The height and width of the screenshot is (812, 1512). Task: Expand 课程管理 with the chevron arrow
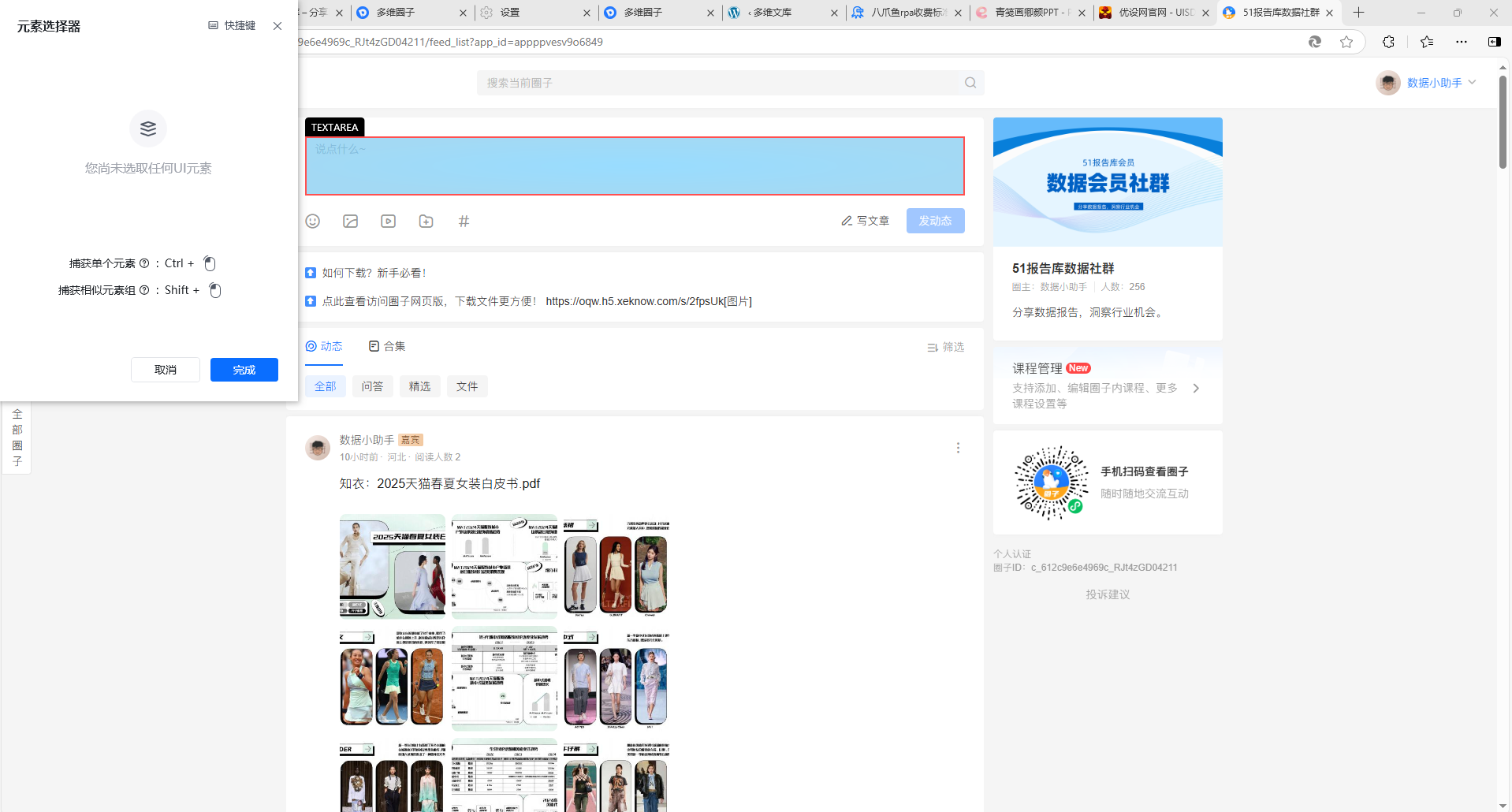(1196, 388)
